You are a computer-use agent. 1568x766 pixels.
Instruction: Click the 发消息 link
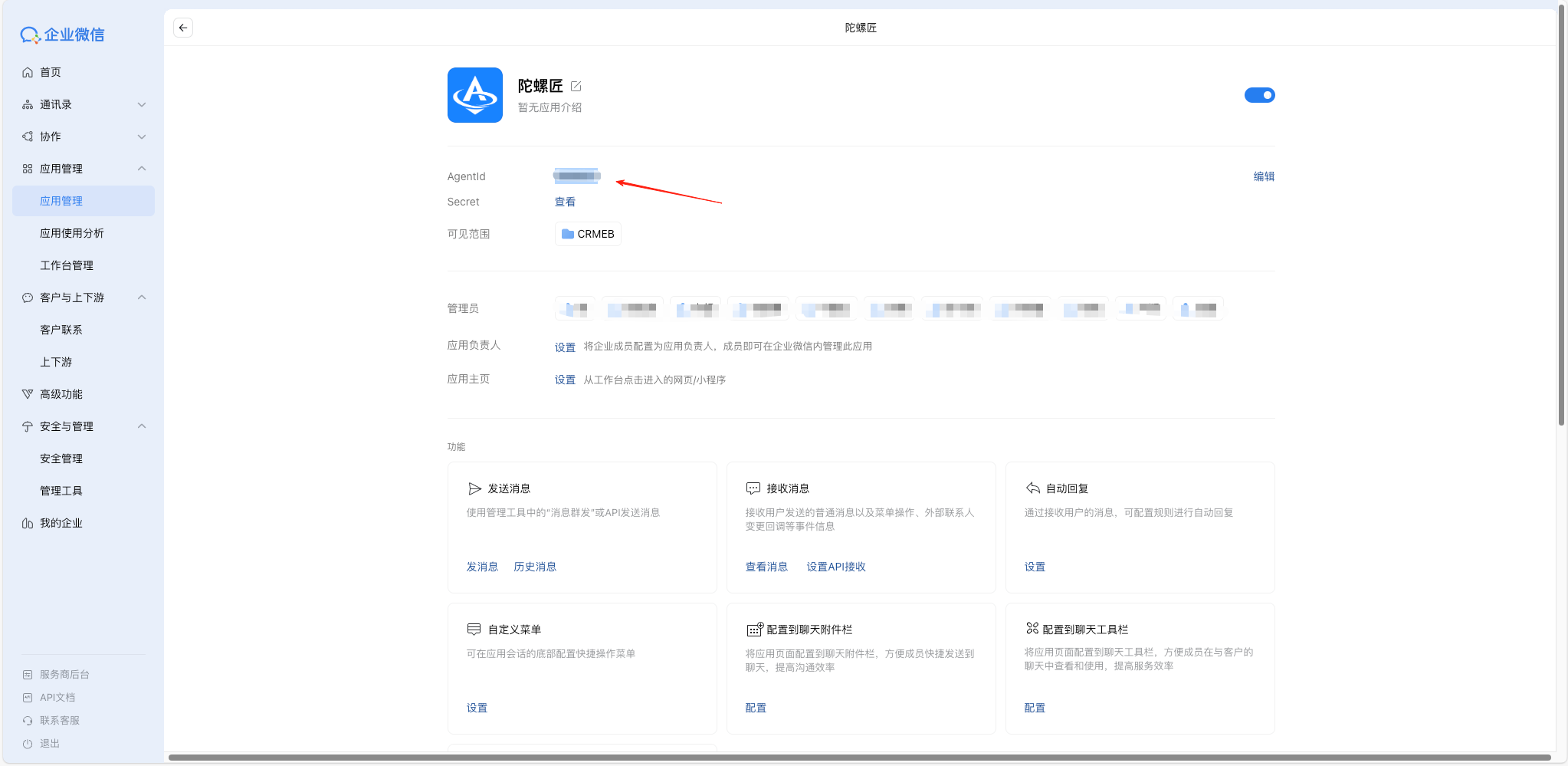[x=482, y=567]
